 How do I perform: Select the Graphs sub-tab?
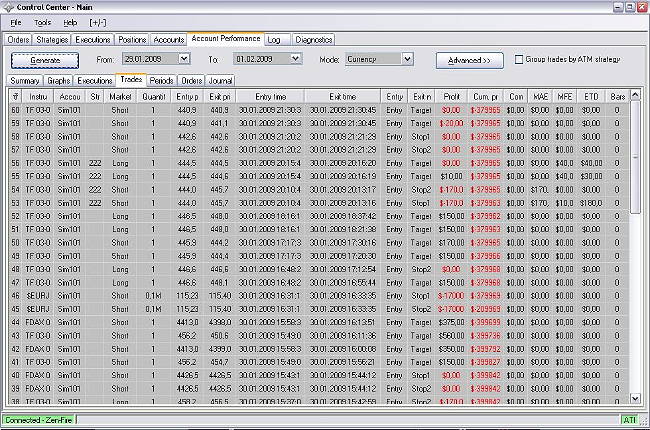tap(59, 79)
